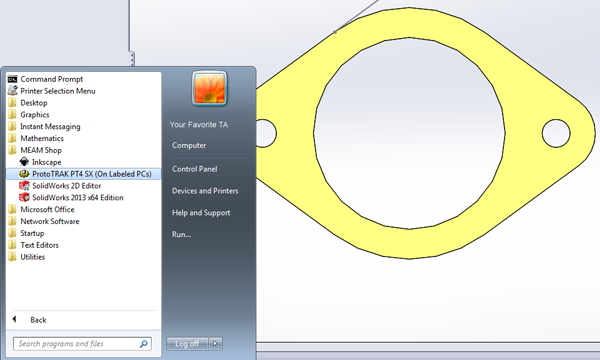Viewport: 600px width, 360px height.
Task: Click the Log off button
Action: (188, 344)
